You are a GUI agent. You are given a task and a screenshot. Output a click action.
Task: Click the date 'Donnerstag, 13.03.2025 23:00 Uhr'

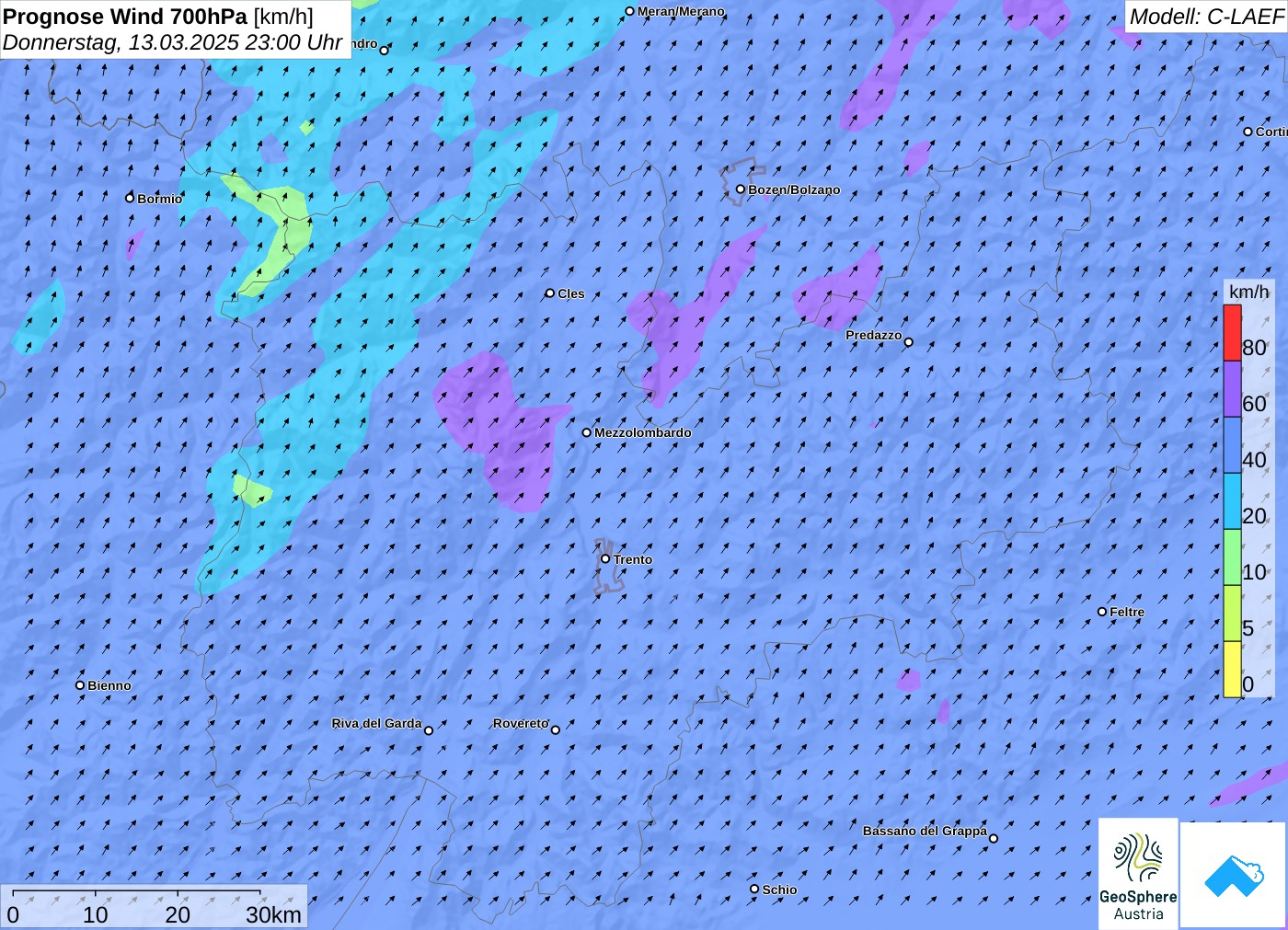(x=173, y=42)
